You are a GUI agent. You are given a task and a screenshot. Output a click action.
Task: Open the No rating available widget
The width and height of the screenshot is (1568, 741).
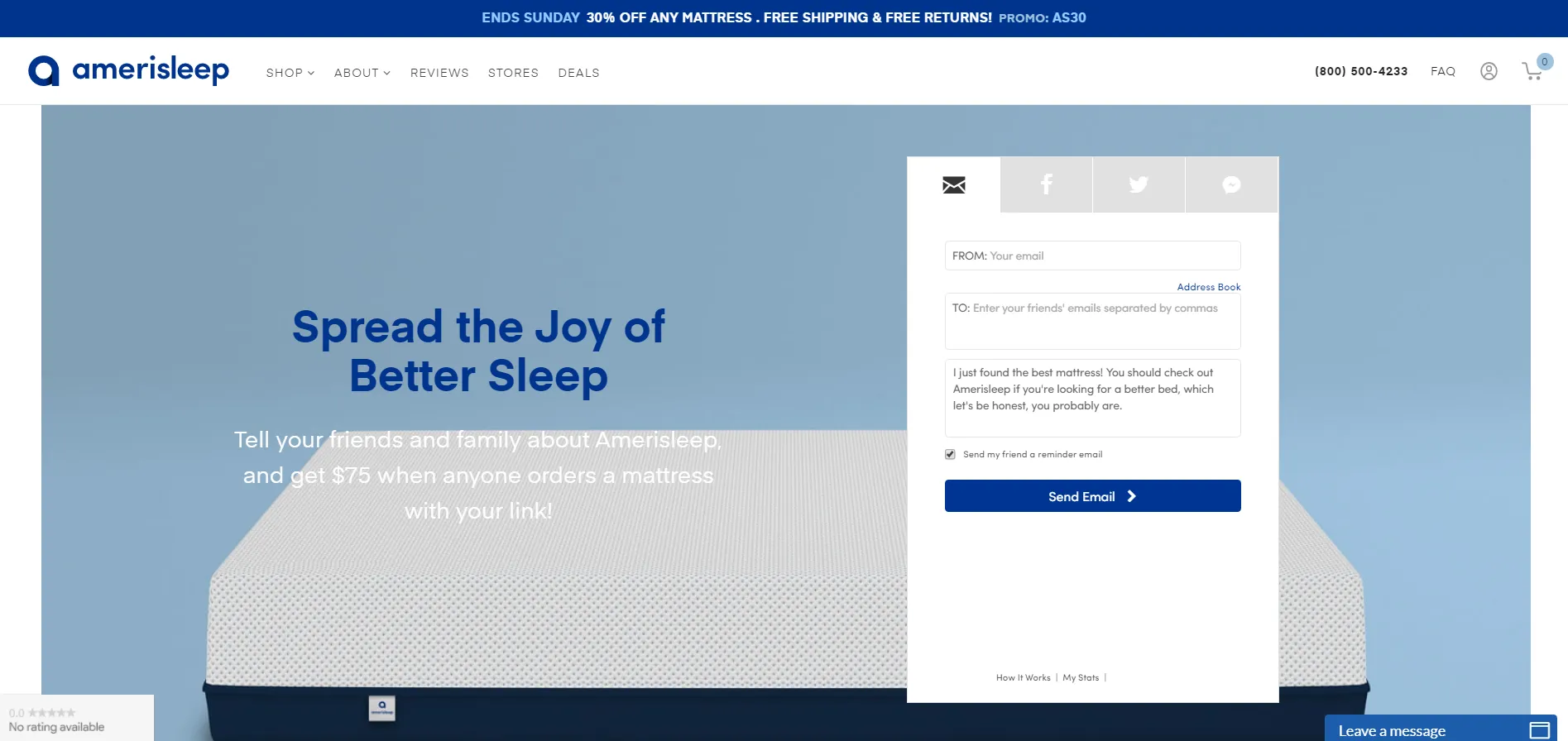click(x=76, y=719)
